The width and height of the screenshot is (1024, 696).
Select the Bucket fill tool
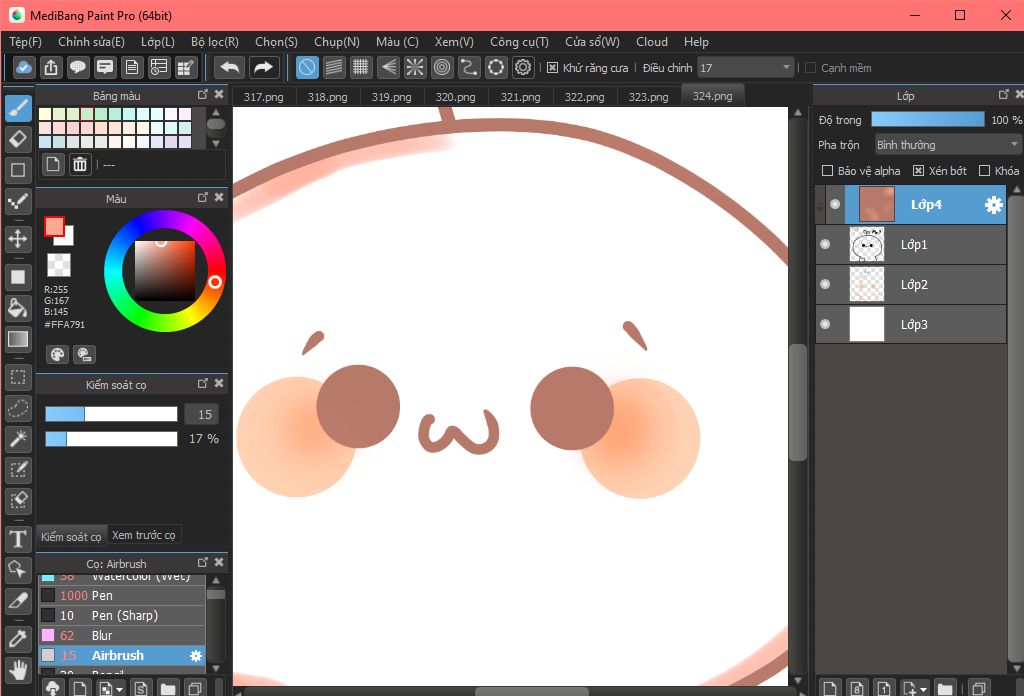[x=18, y=308]
